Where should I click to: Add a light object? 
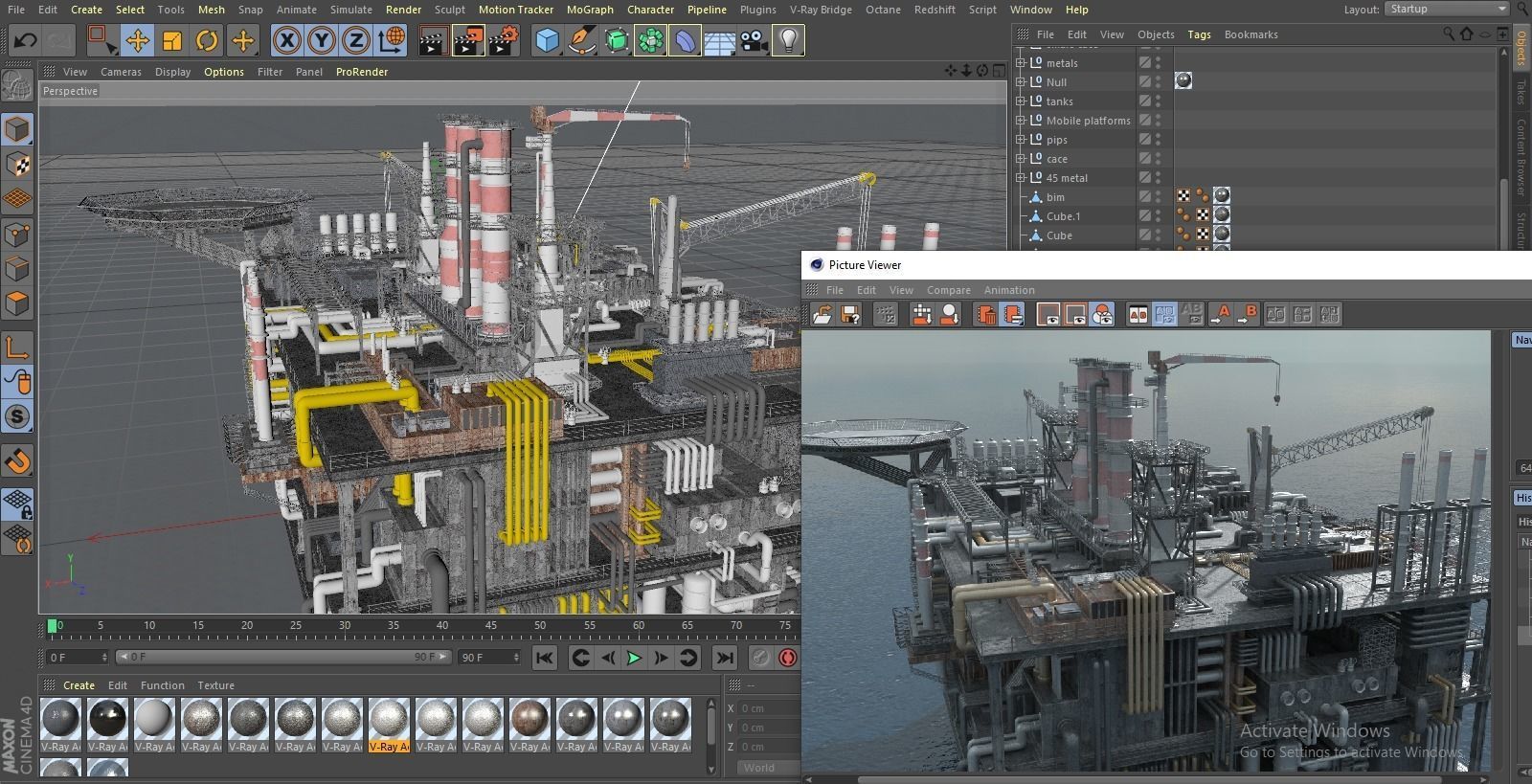click(x=788, y=40)
